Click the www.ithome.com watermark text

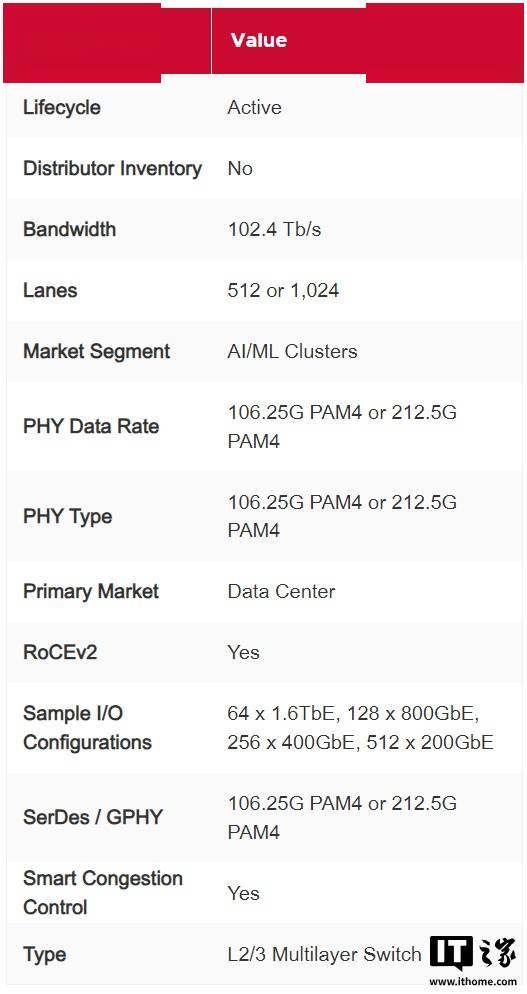click(473, 981)
